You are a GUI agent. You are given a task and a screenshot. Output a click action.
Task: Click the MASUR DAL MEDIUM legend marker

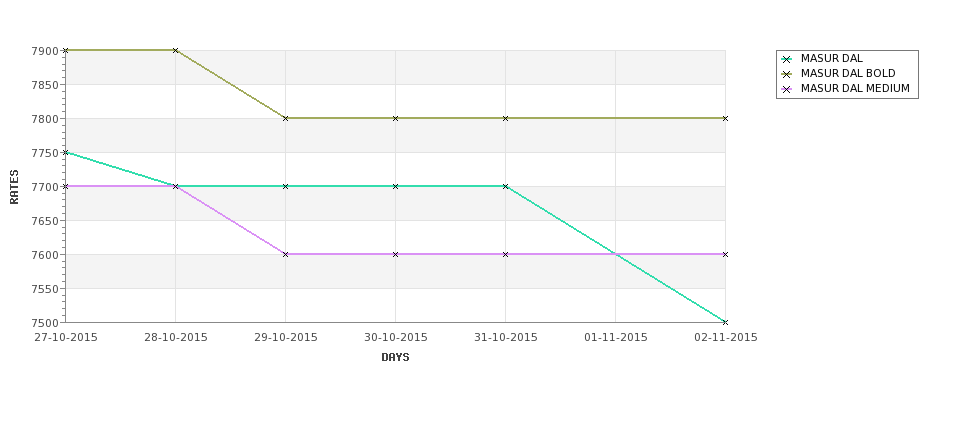[787, 89]
